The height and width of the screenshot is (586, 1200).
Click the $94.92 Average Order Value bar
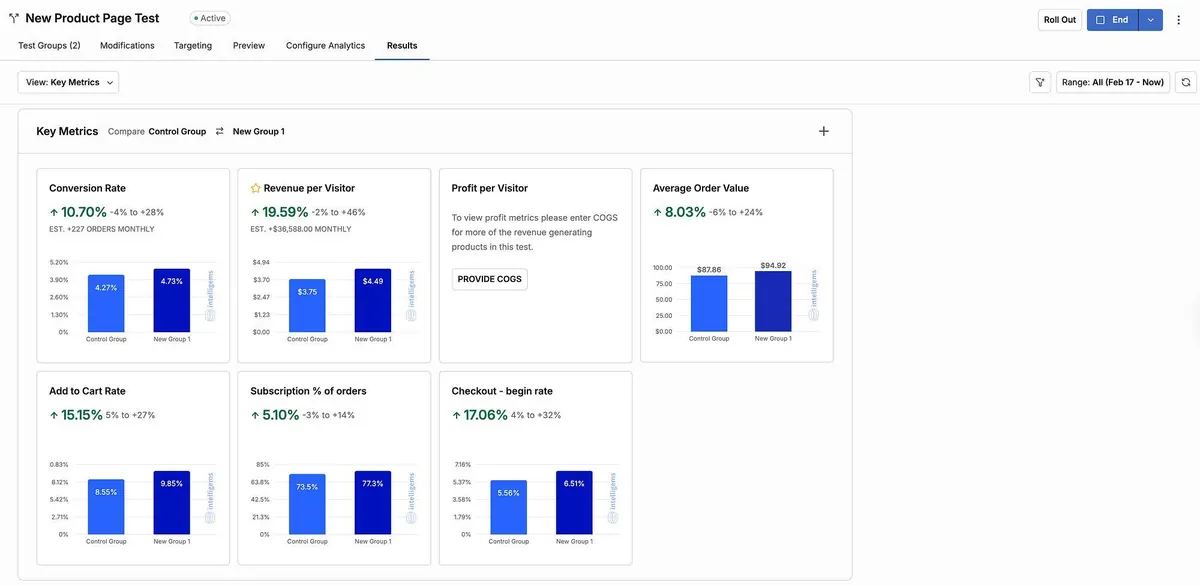[773, 302]
